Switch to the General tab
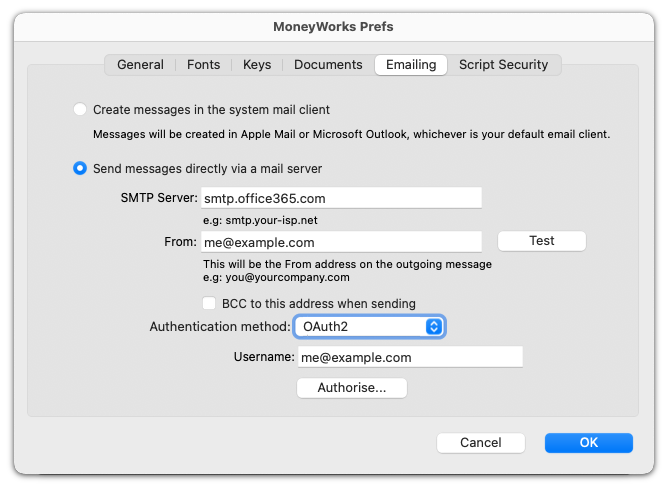 pyautogui.click(x=140, y=65)
